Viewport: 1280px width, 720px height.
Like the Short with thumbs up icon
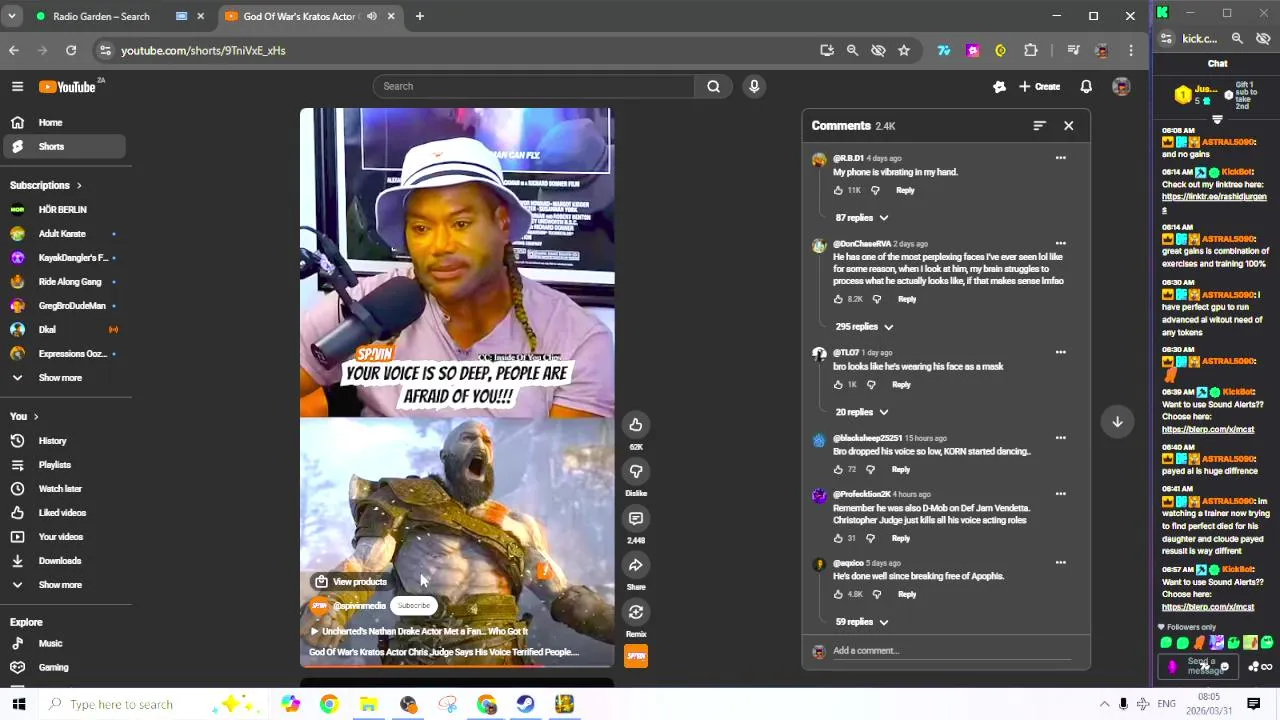[x=636, y=425]
